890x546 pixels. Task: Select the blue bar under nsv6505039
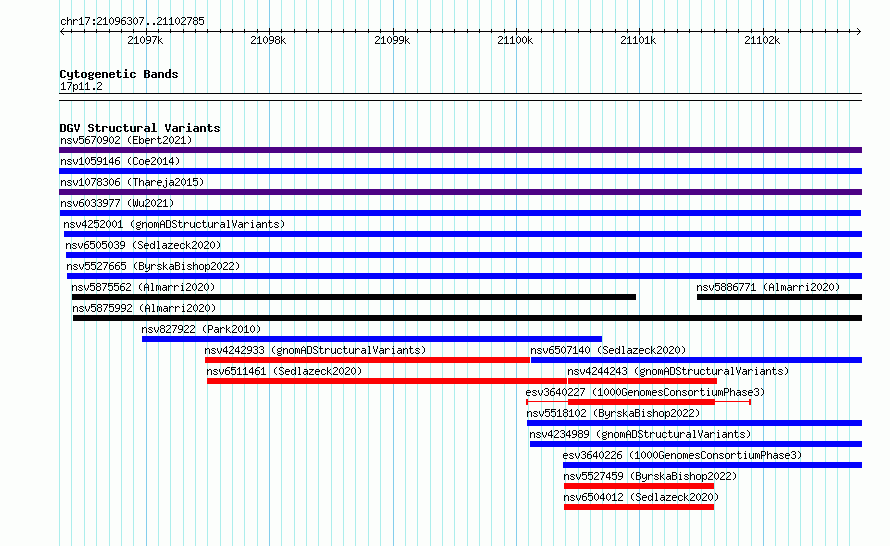tap(464, 255)
